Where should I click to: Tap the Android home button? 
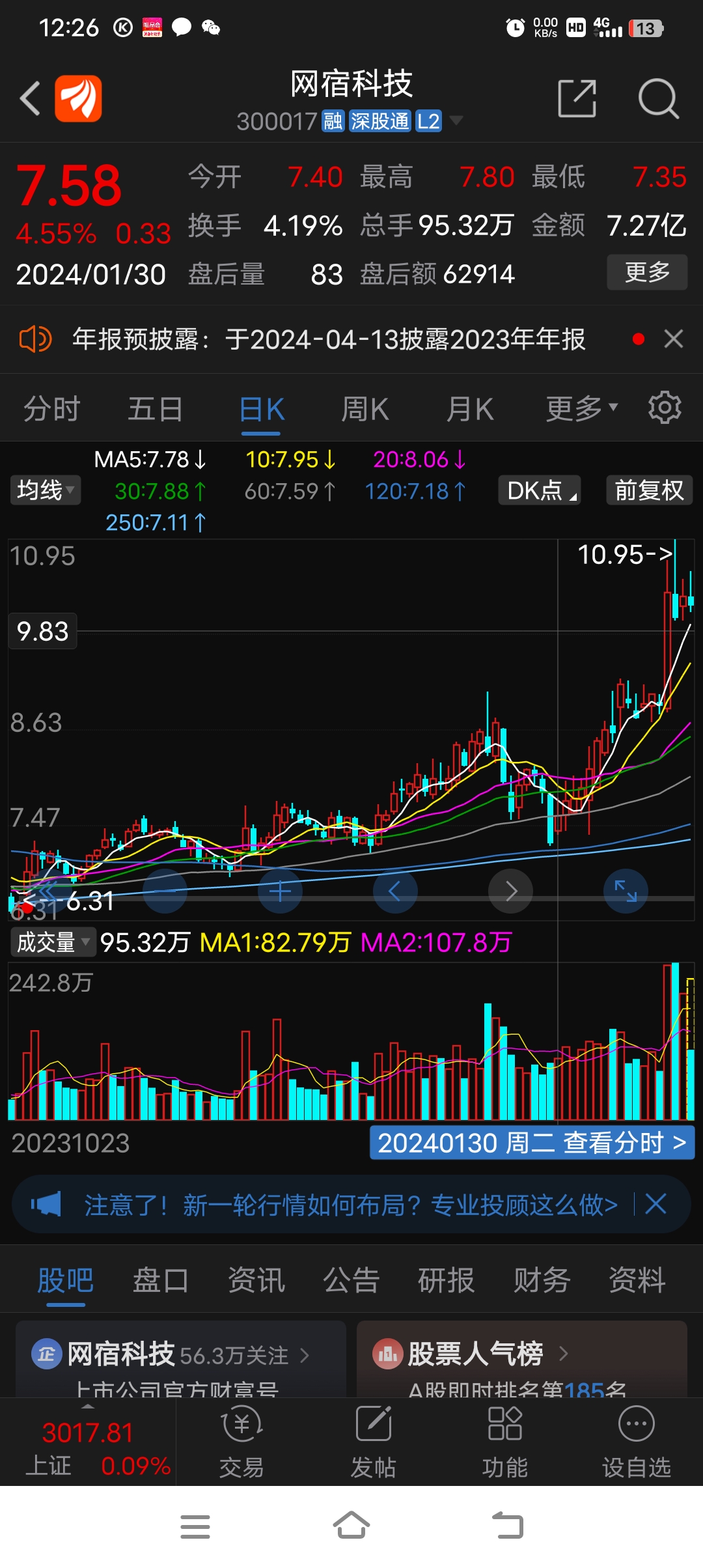[x=351, y=1526]
